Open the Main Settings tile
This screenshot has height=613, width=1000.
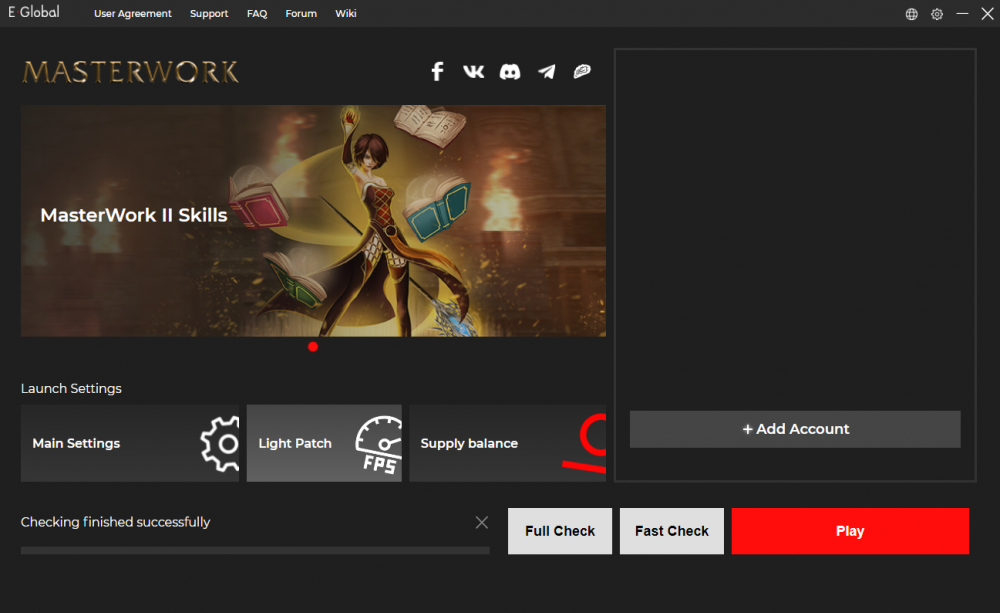click(130, 443)
